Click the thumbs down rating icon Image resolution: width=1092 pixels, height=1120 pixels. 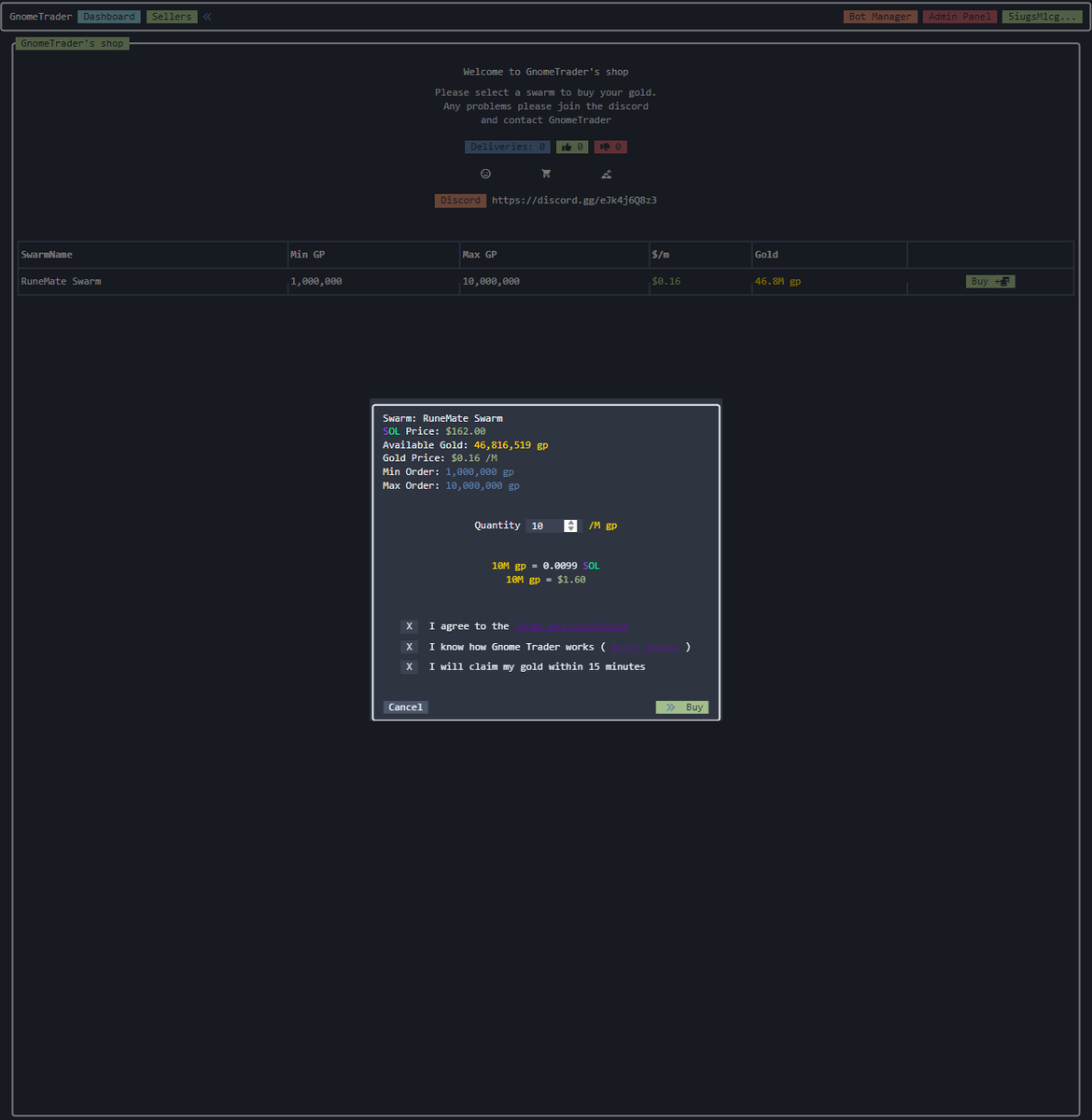point(609,147)
